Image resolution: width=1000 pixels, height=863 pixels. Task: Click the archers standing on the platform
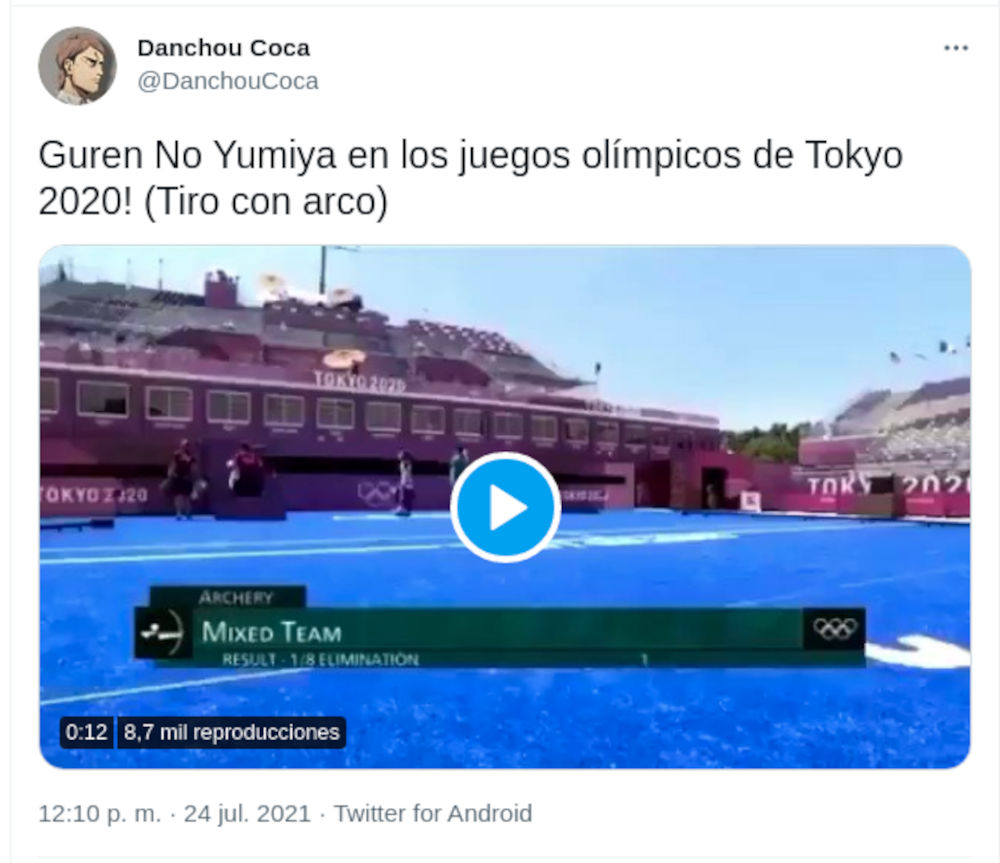pyautogui.click(x=214, y=476)
